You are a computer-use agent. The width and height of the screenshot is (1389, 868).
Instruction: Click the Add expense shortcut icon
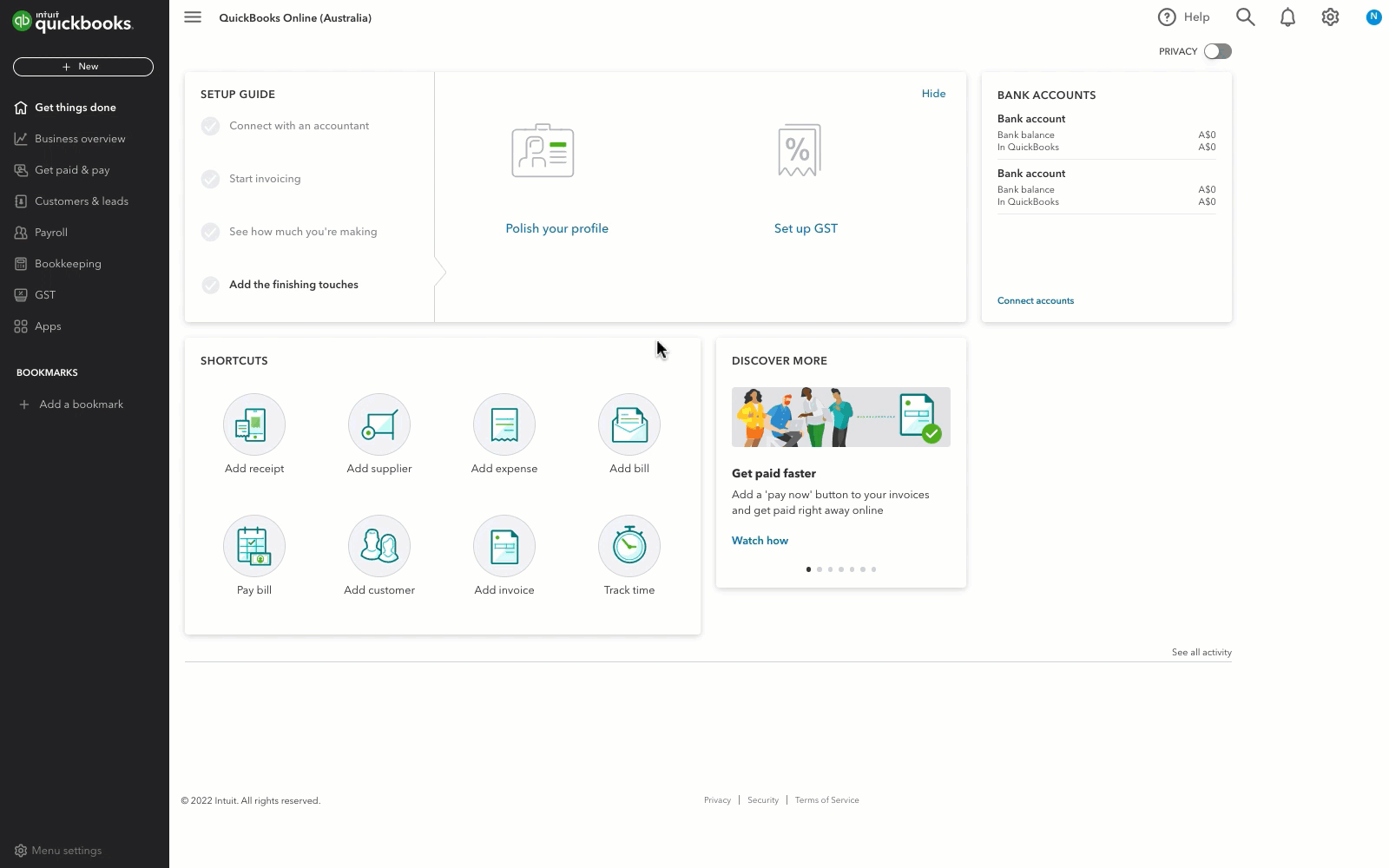[504, 424]
